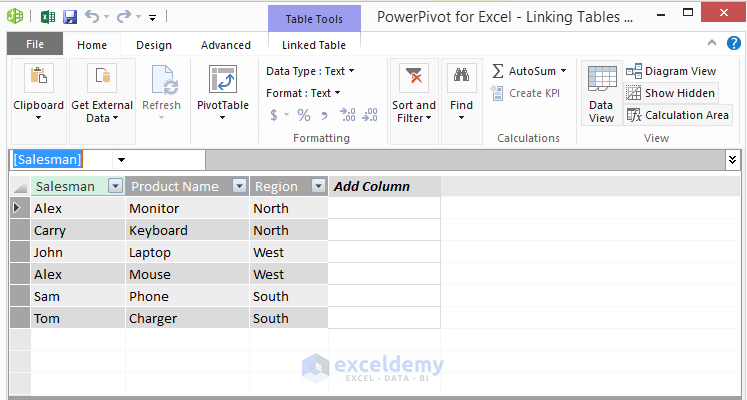747x400 pixels.
Task: Collapse the ribbon with caret icon
Action: tap(712, 43)
